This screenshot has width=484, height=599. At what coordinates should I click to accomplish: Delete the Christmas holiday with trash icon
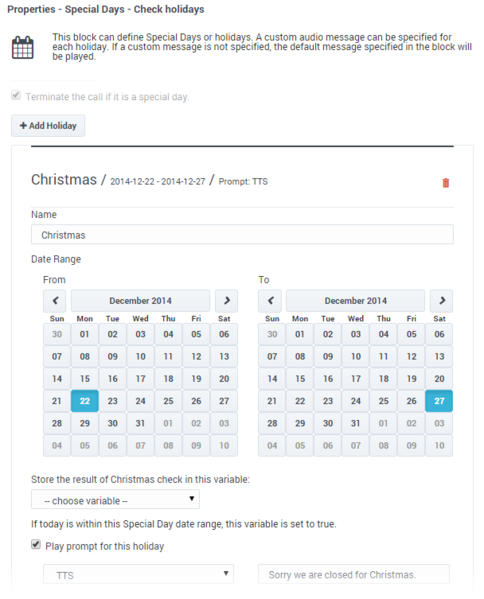point(445,183)
